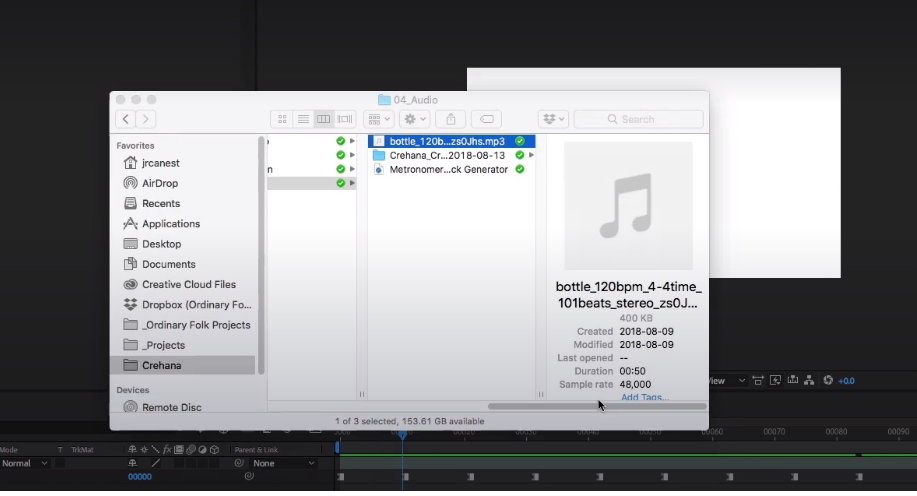Click the 00070 mark on time ruler
The image size is (917, 496).
point(774,432)
